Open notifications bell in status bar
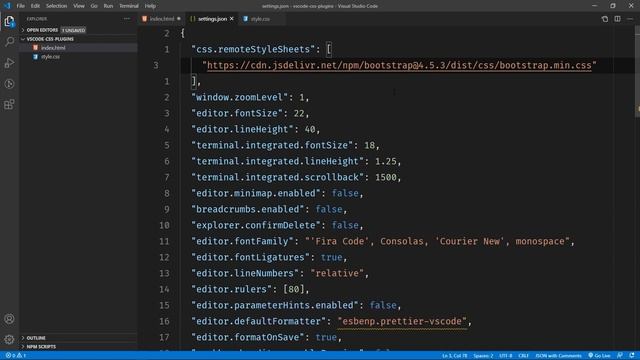The height and width of the screenshot is (360, 640). tap(632, 356)
